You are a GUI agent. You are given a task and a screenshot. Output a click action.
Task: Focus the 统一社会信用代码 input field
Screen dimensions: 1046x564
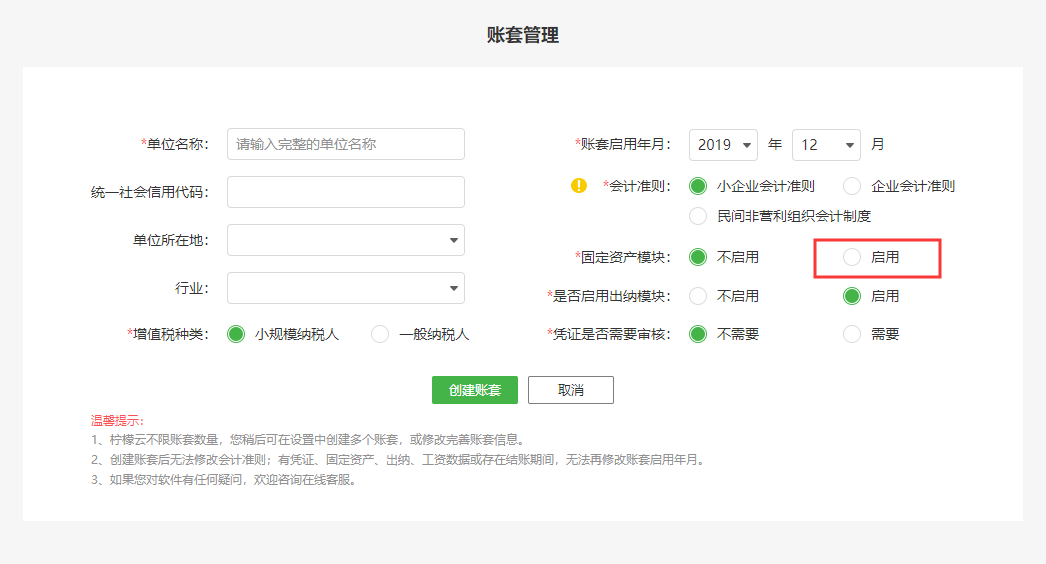tap(346, 192)
